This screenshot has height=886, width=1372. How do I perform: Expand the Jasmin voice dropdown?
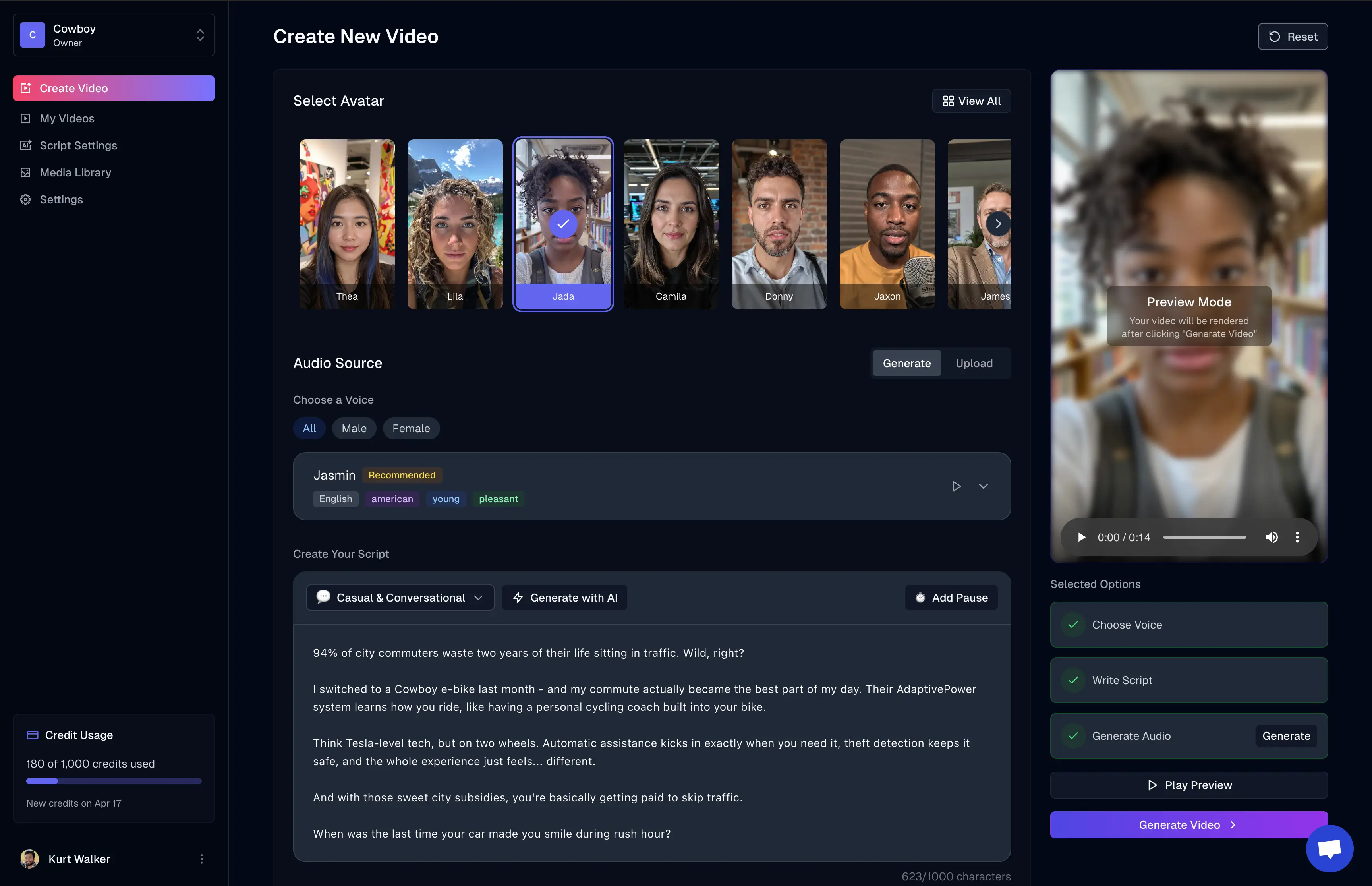tap(983, 486)
